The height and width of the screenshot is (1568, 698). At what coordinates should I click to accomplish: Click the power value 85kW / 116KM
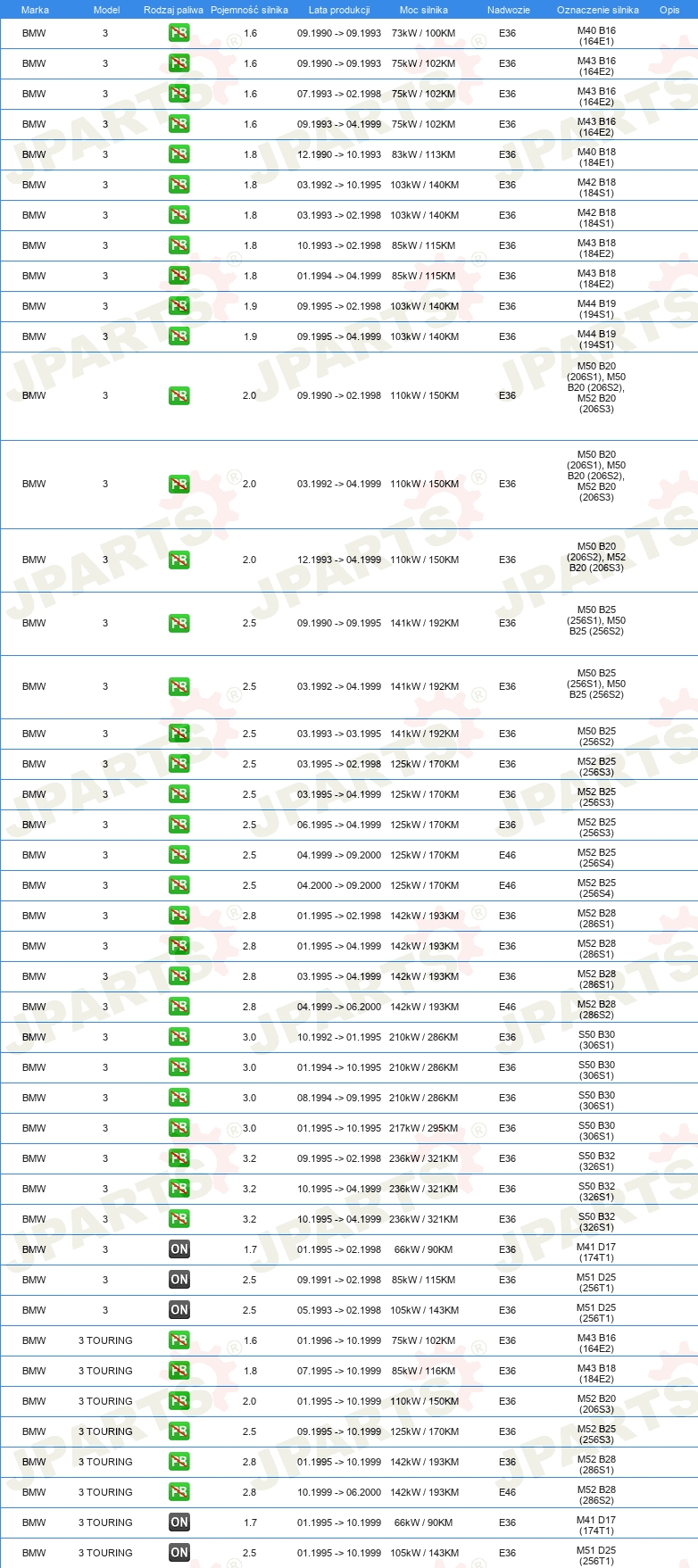[x=423, y=1371]
